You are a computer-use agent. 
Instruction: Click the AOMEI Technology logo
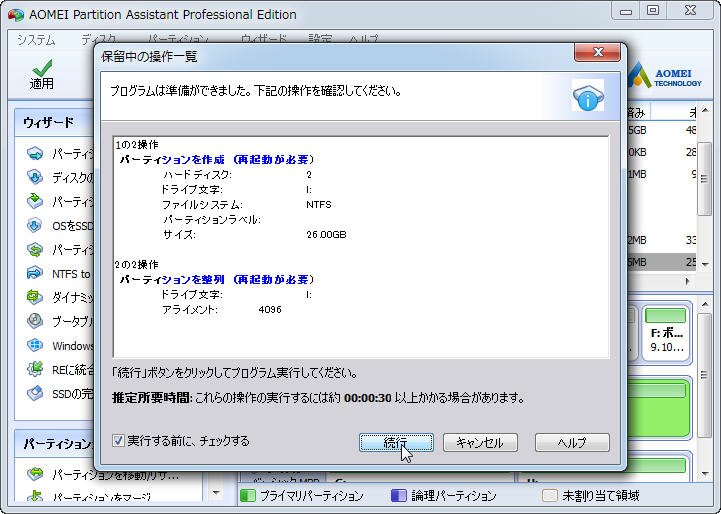pyautogui.click(x=664, y=76)
